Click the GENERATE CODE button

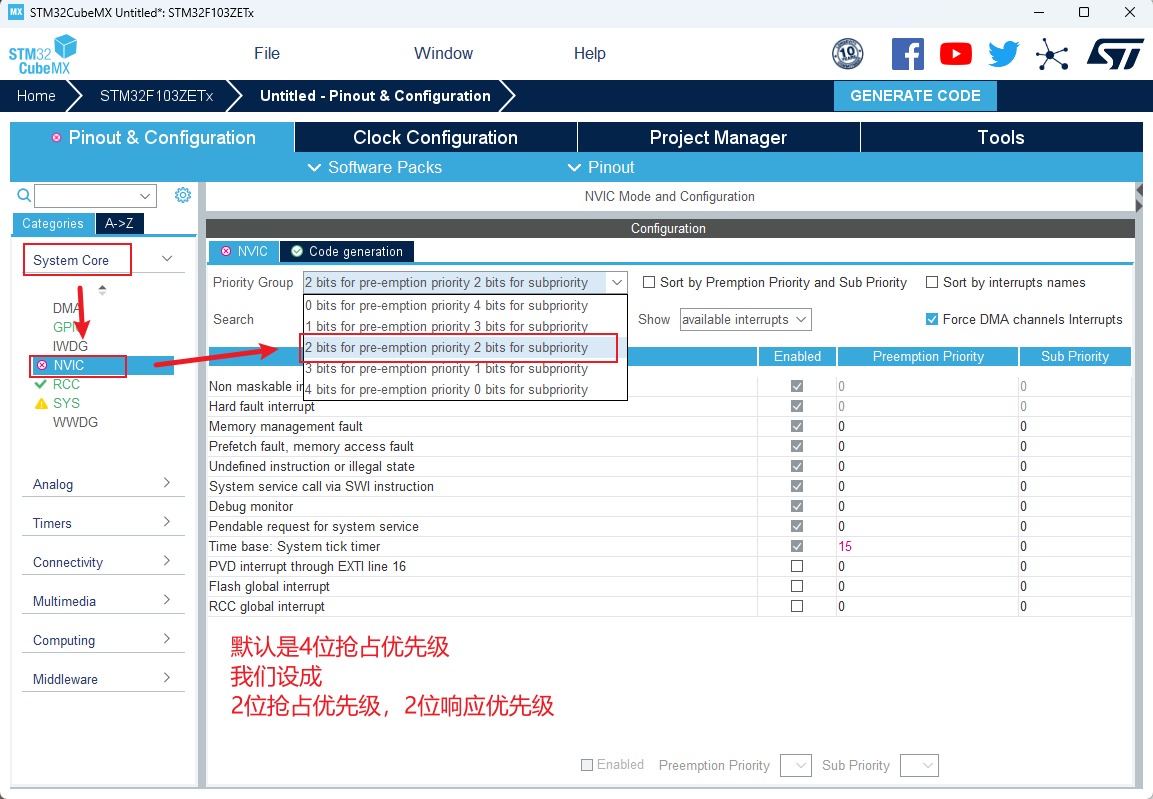[x=915, y=96]
